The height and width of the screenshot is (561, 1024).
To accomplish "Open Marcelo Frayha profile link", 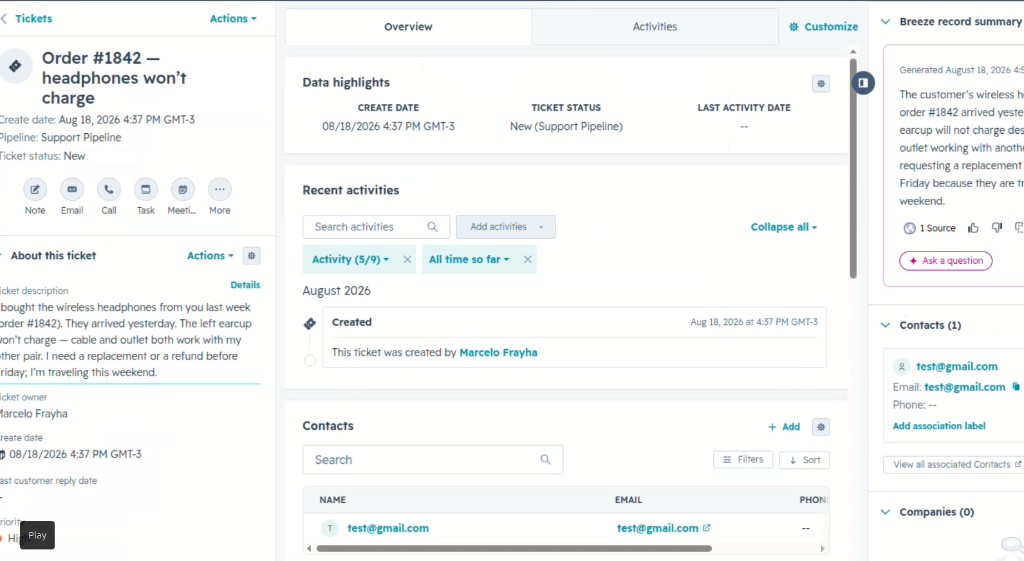I will click(x=498, y=352).
